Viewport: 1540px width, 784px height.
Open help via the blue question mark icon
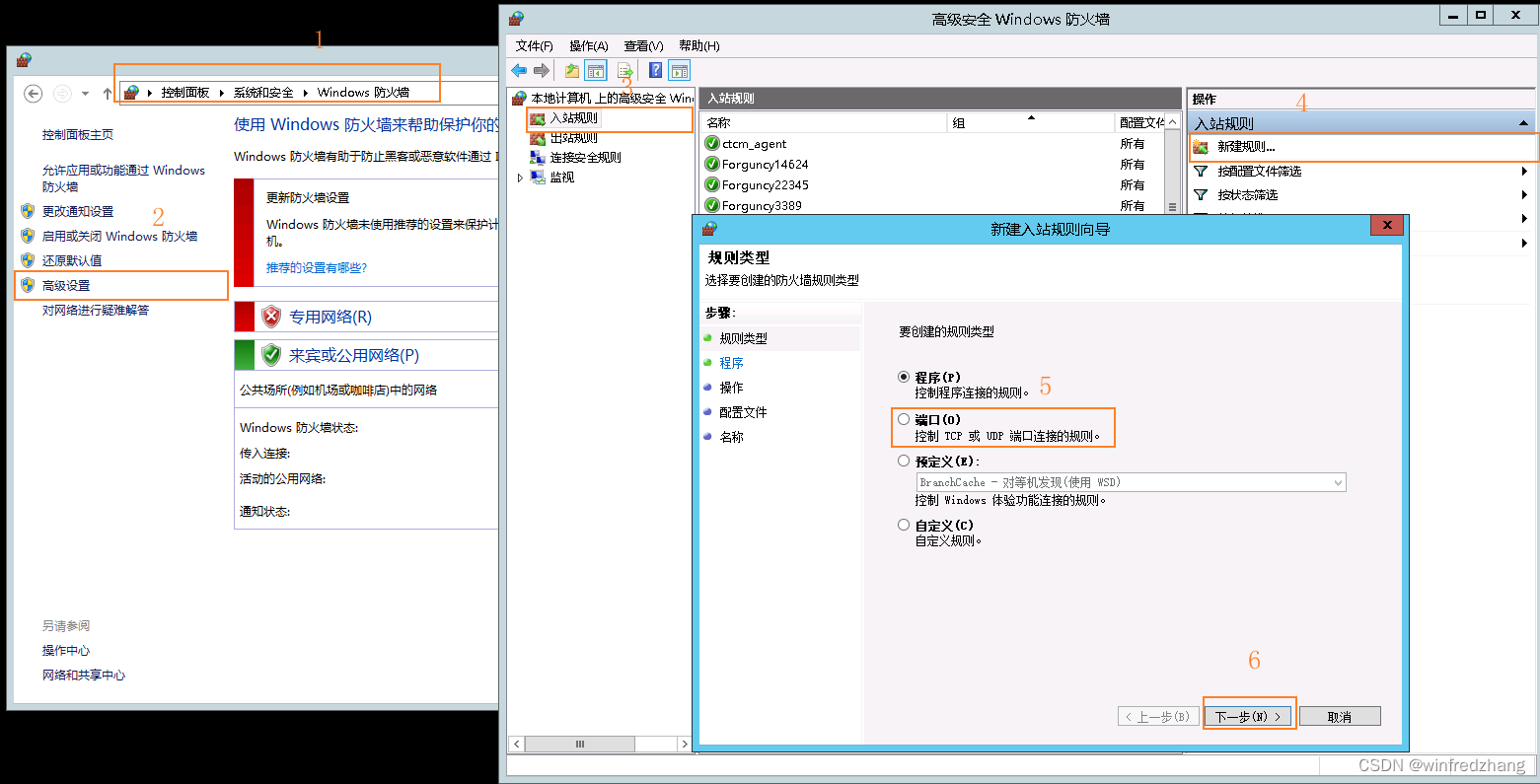655,70
